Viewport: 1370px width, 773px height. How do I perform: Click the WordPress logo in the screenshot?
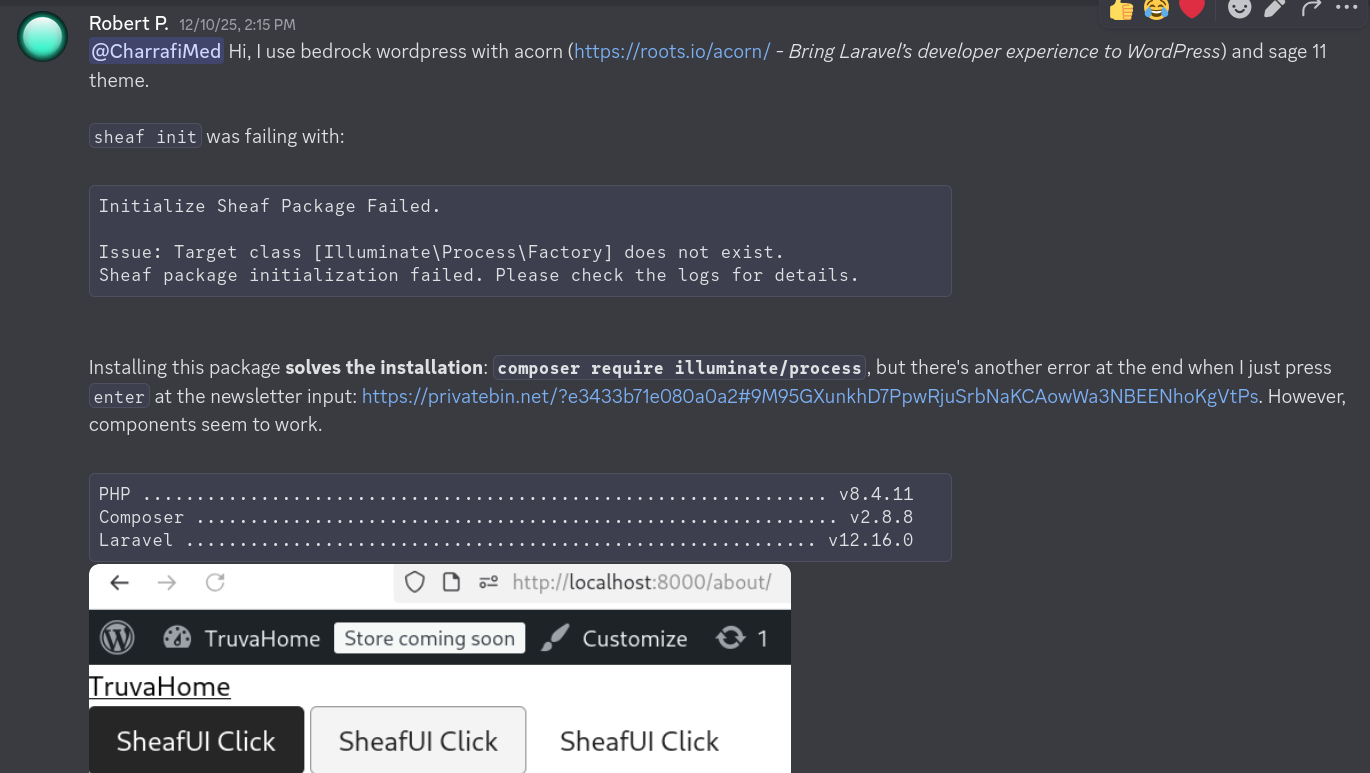[x=117, y=638]
